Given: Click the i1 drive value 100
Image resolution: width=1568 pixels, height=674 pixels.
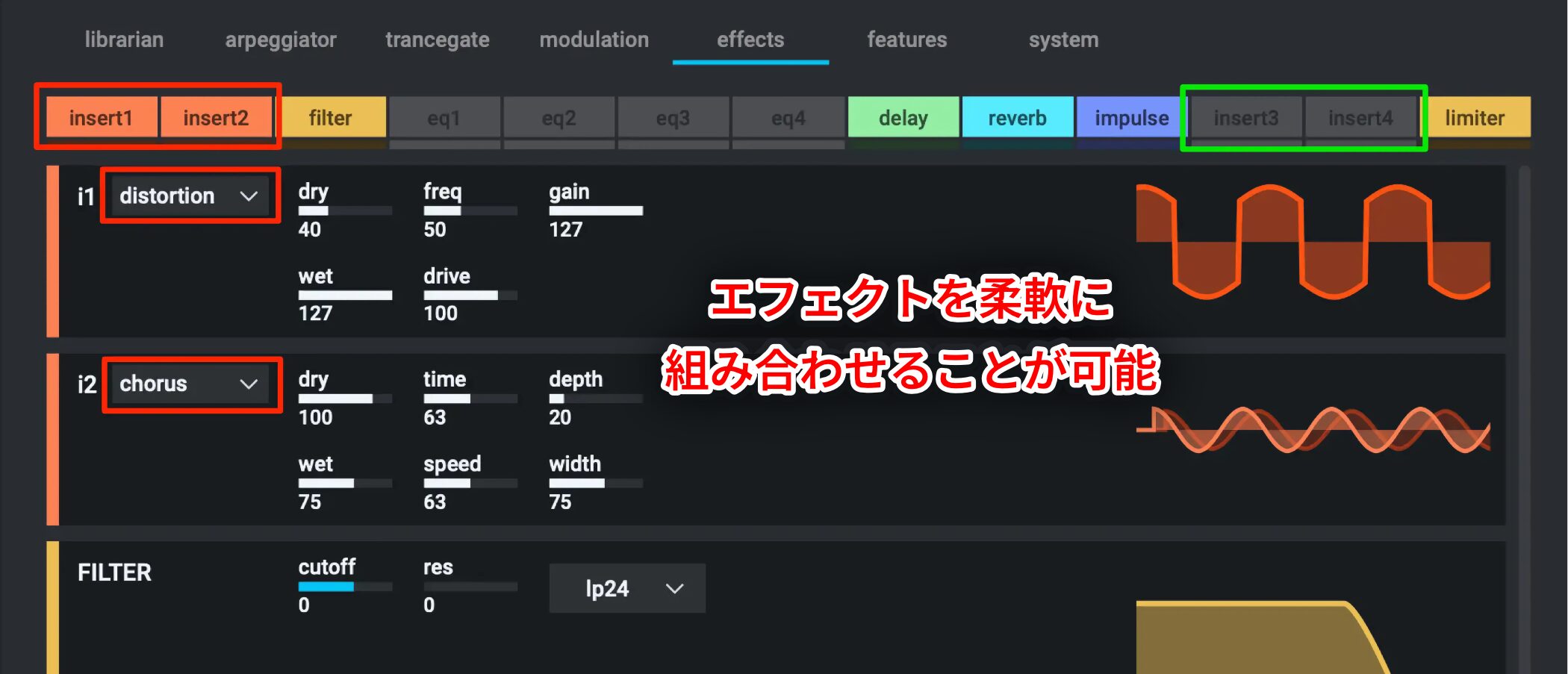Looking at the screenshot, I should [x=441, y=313].
